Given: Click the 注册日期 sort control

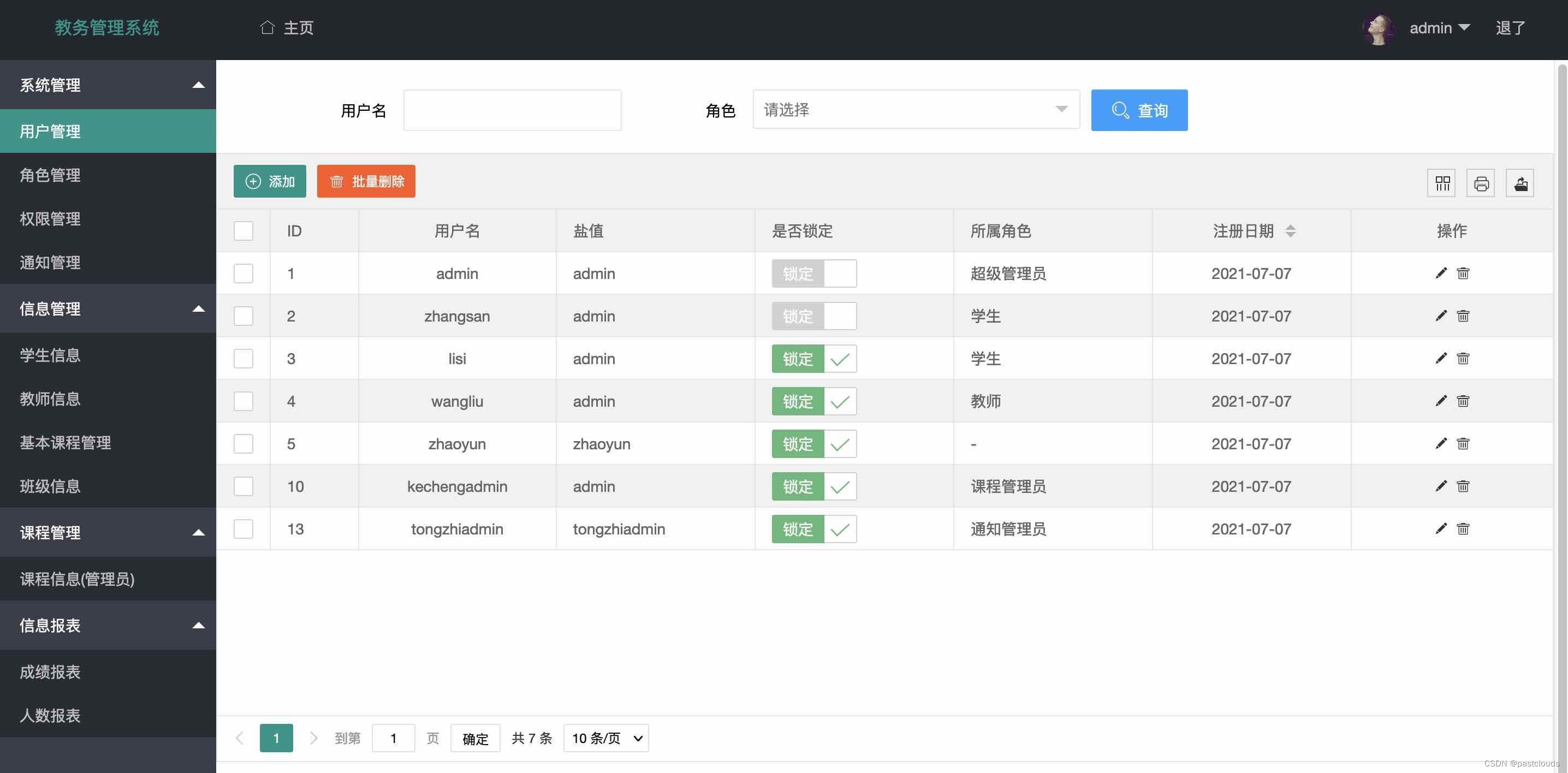Looking at the screenshot, I should tap(1290, 231).
